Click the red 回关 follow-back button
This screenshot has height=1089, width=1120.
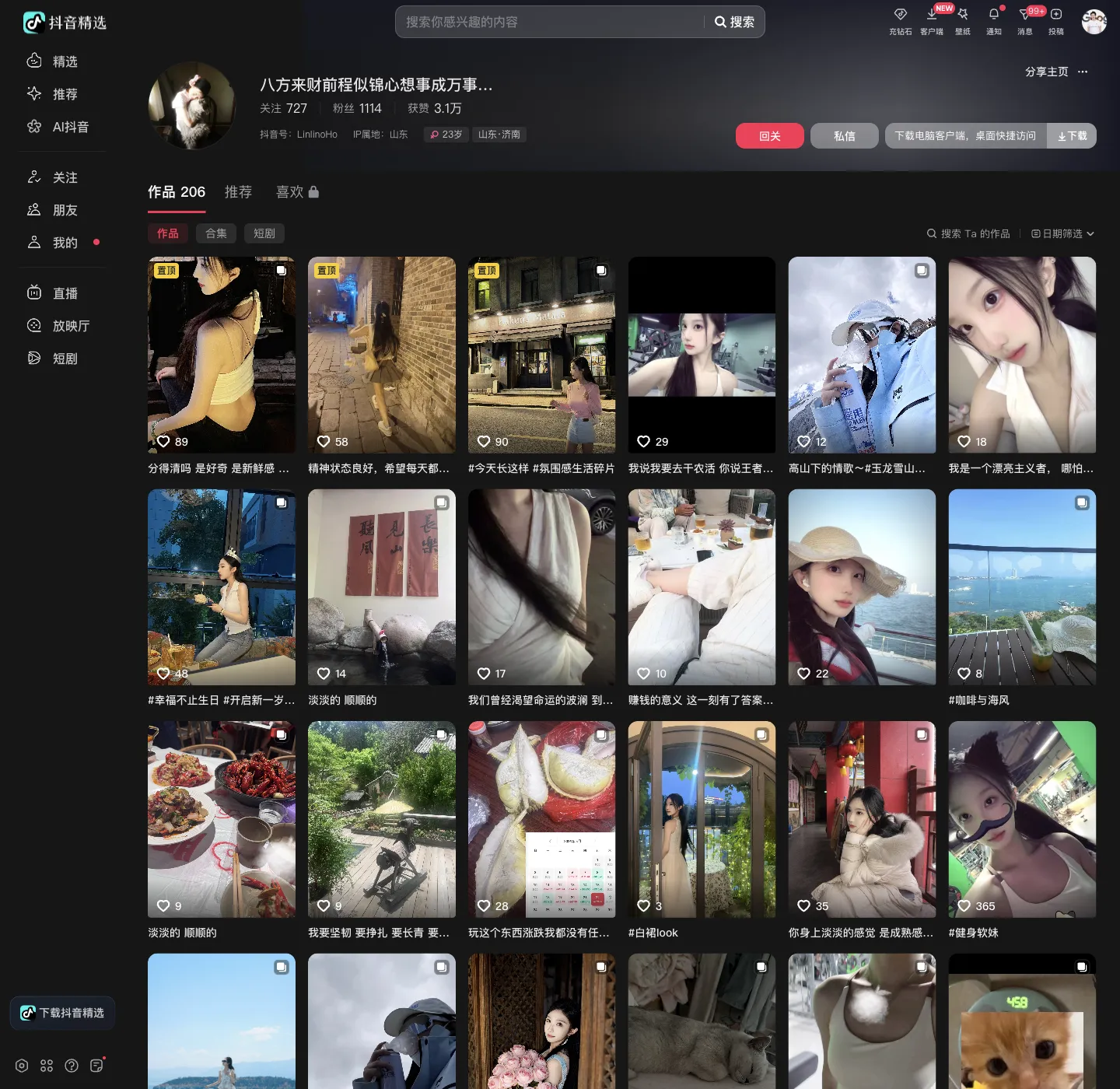pyautogui.click(x=770, y=135)
